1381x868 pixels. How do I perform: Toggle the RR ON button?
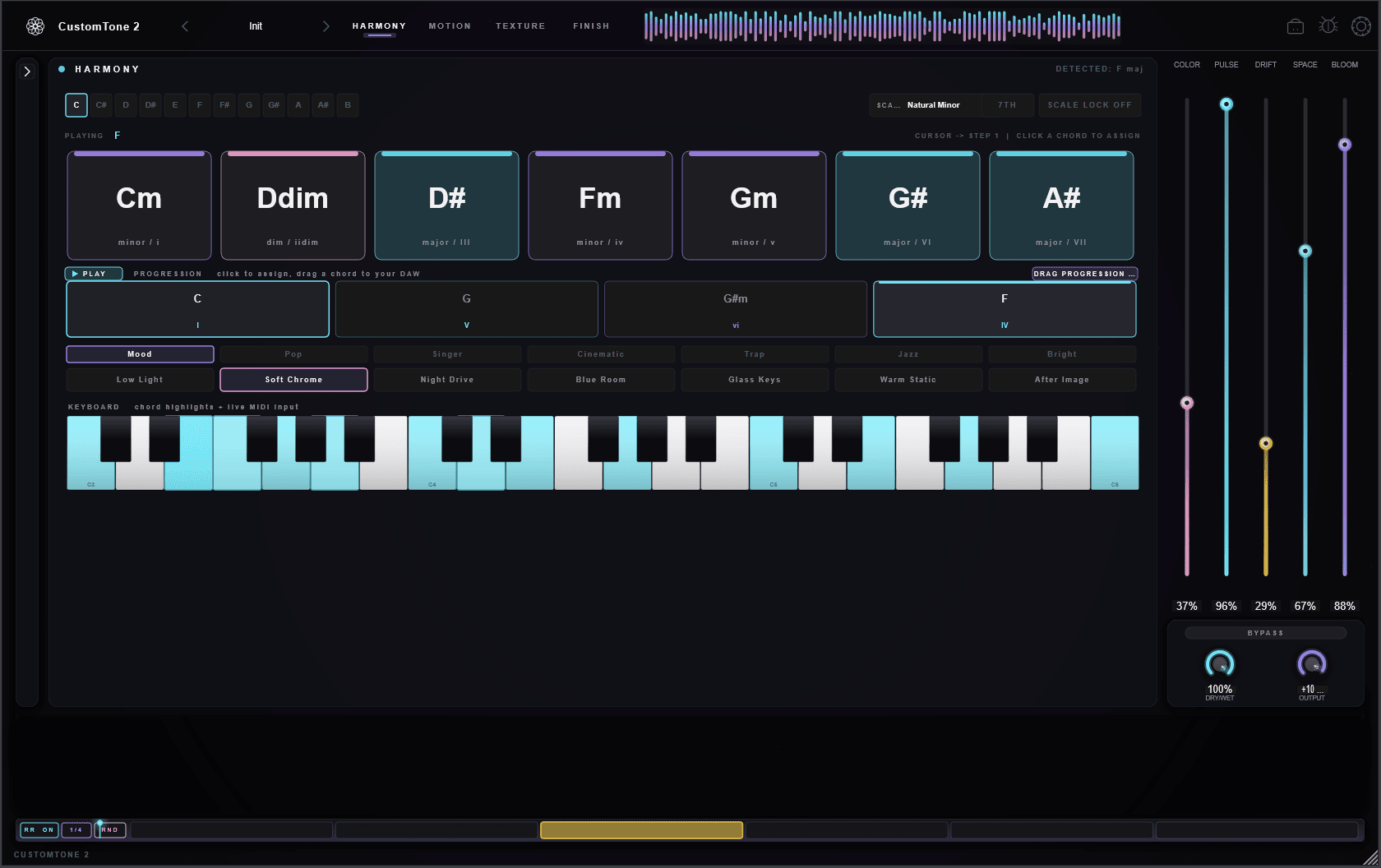(39, 830)
